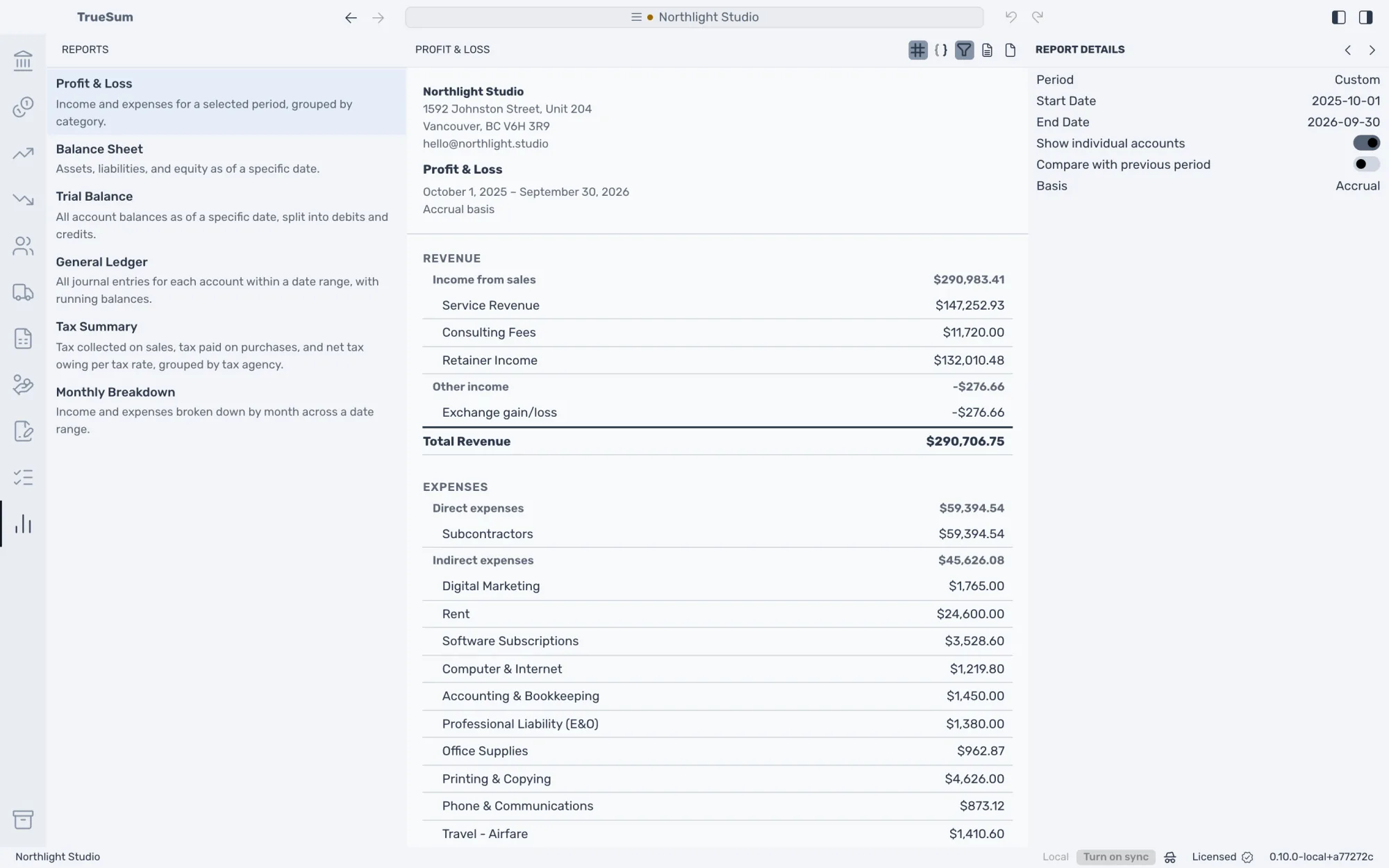1389x868 pixels.
Task: Edit the End Date 2026-09-30 field
Action: pyautogui.click(x=1343, y=122)
